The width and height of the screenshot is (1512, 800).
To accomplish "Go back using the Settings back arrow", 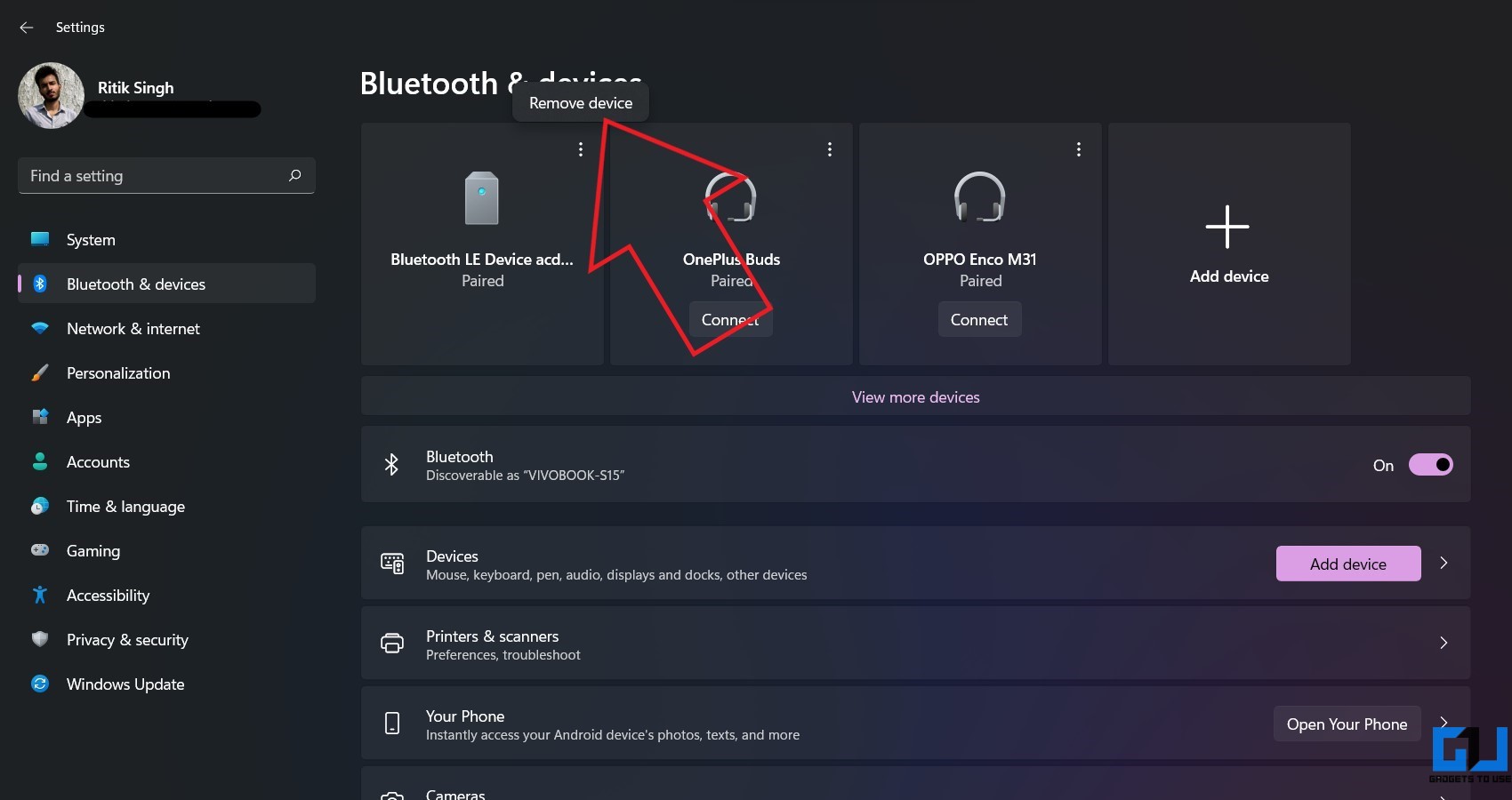I will pos(26,28).
